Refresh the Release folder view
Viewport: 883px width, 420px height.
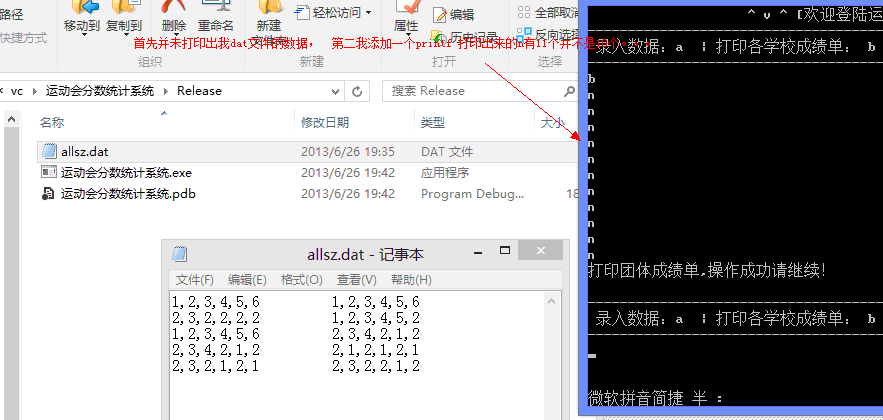pyautogui.click(x=356, y=91)
